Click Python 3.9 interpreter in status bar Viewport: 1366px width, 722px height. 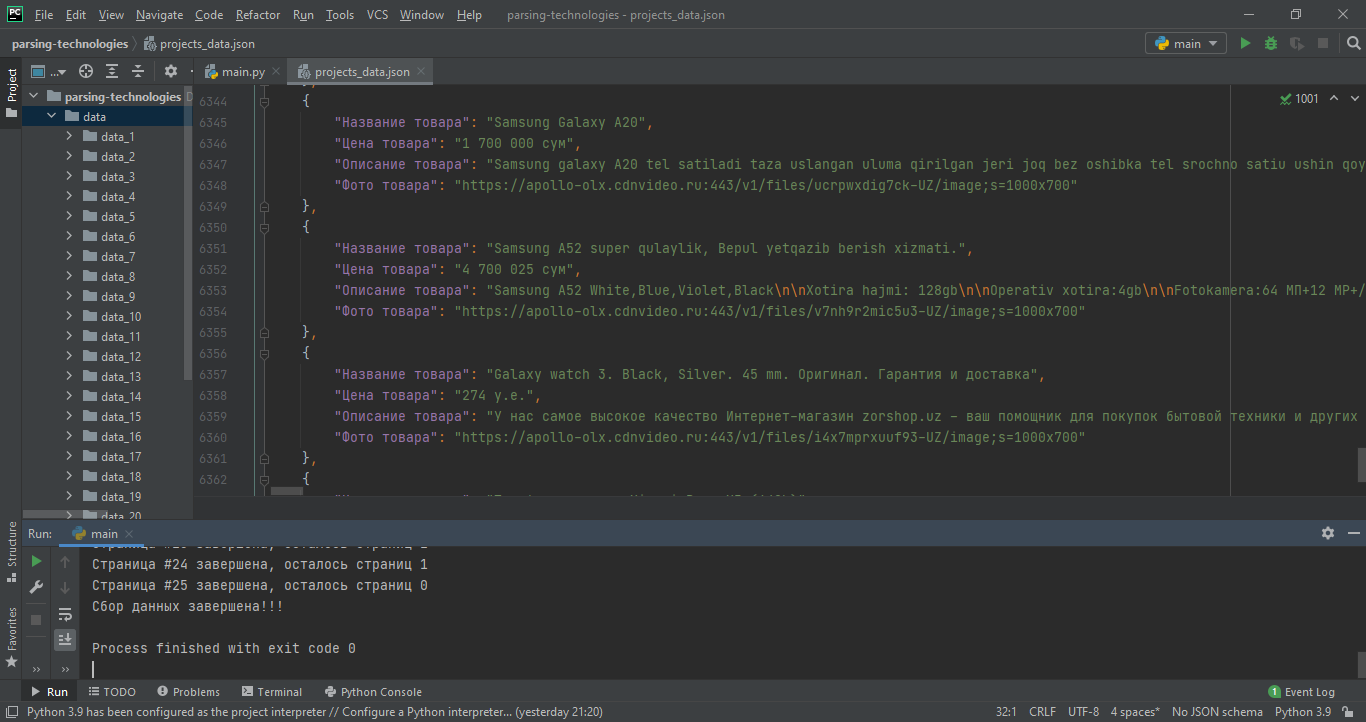coord(1303,712)
